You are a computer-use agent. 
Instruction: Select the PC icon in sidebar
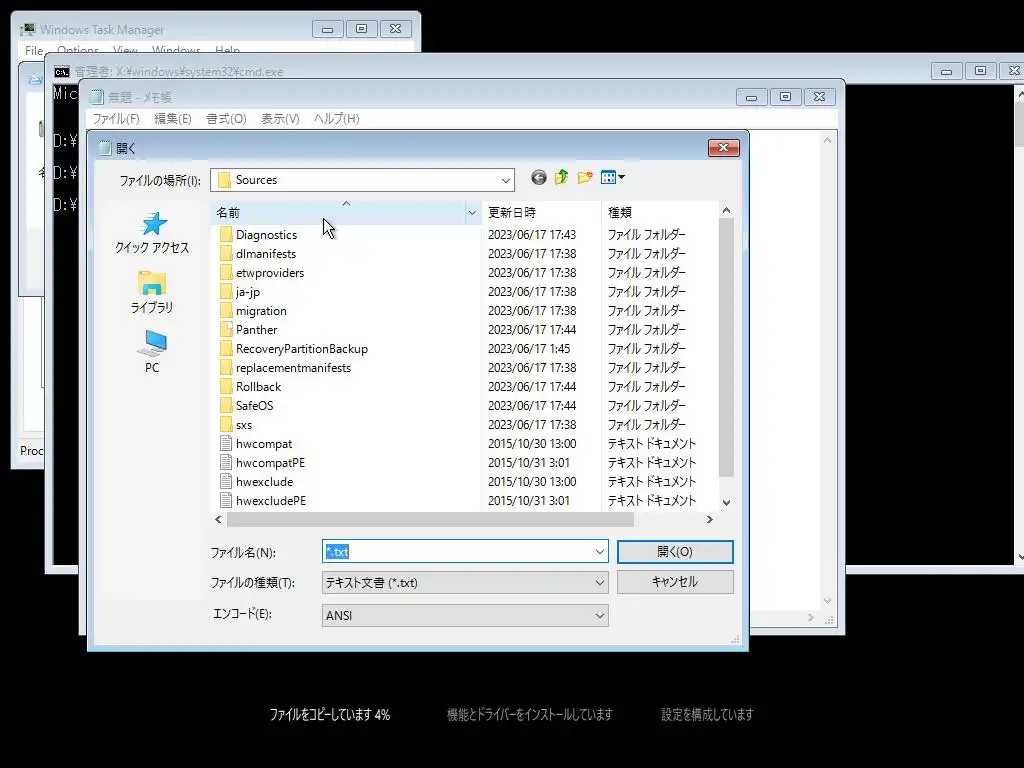152,344
